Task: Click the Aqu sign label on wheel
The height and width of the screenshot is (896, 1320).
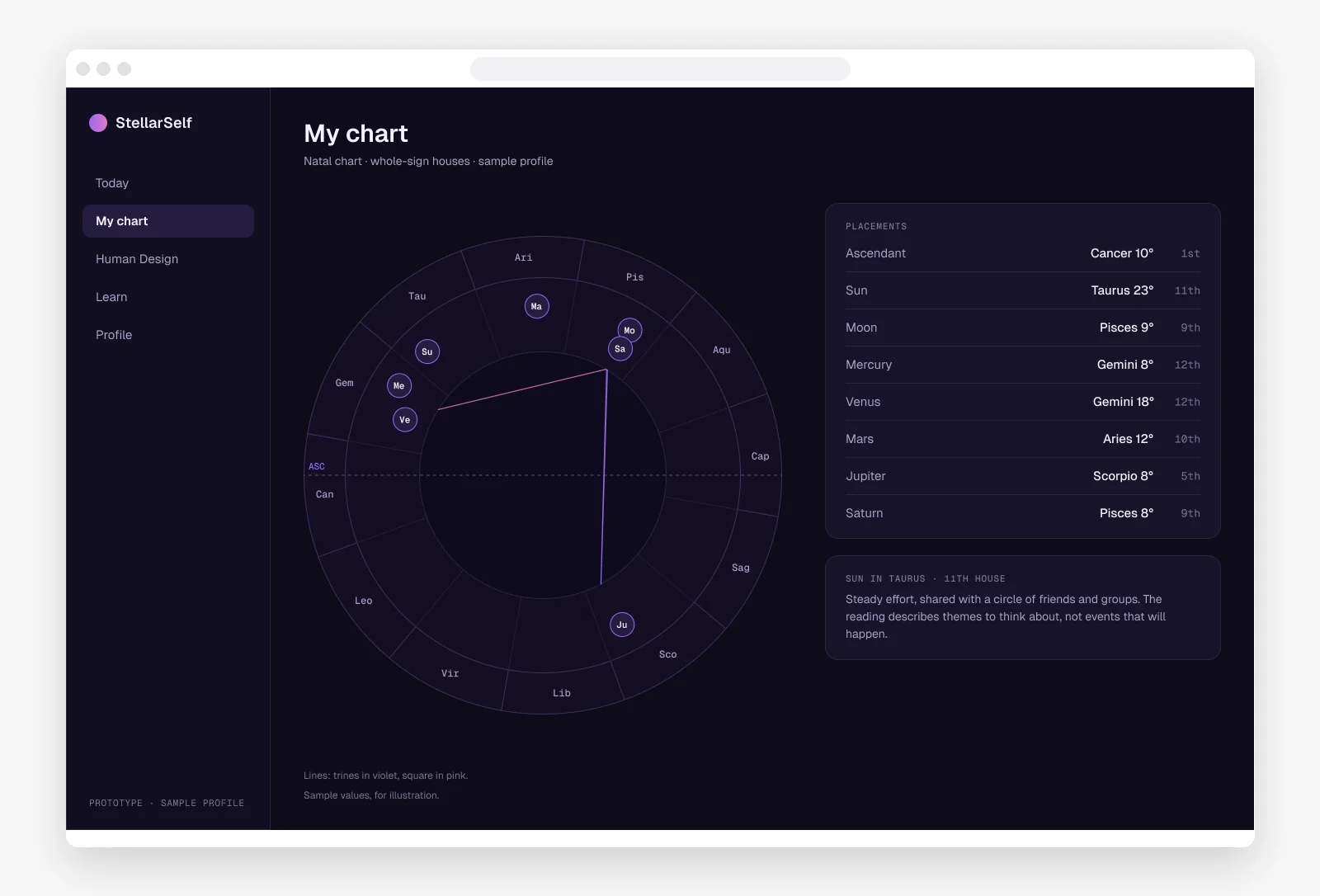Action: coord(722,350)
